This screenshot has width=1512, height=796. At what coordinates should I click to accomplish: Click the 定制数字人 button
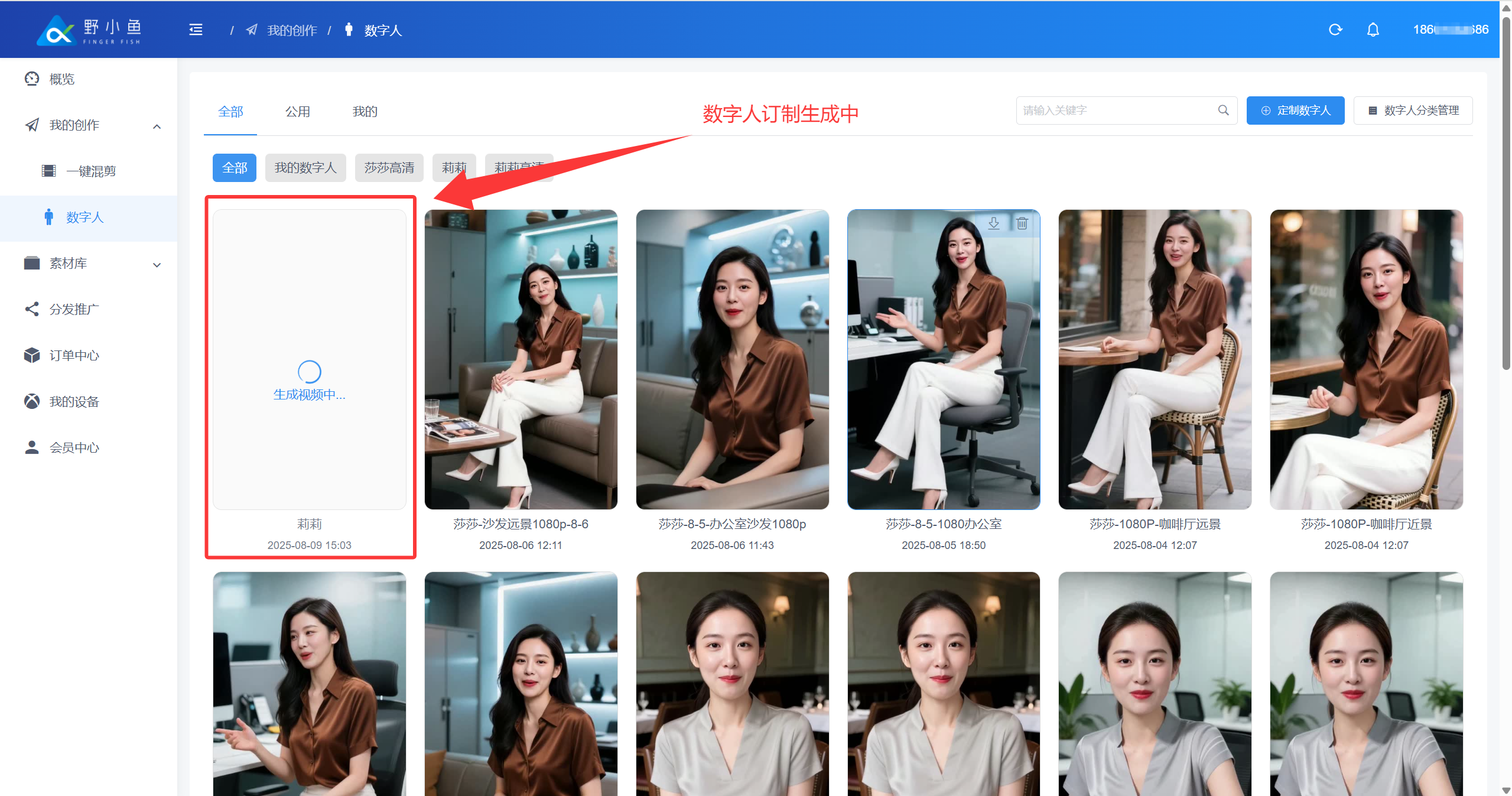[x=1295, y=111]
